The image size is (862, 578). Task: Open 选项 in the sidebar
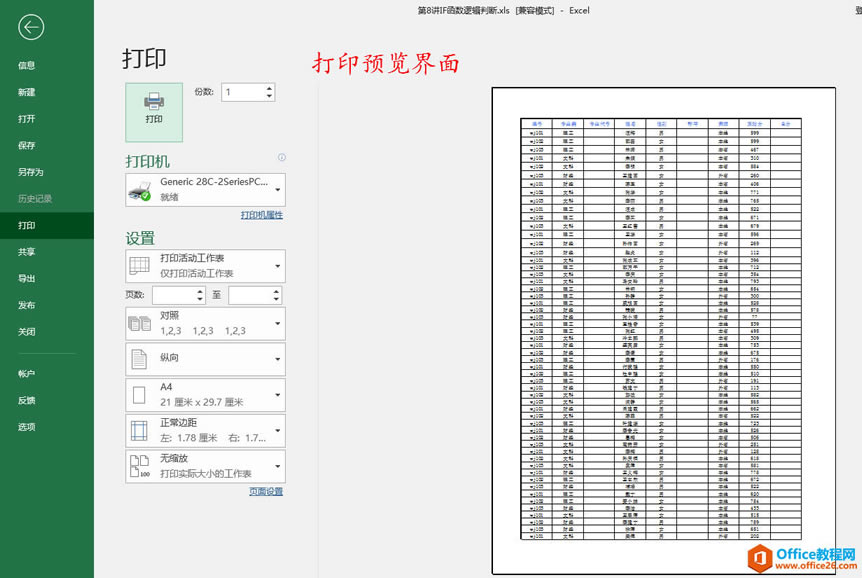pos(47,427)
